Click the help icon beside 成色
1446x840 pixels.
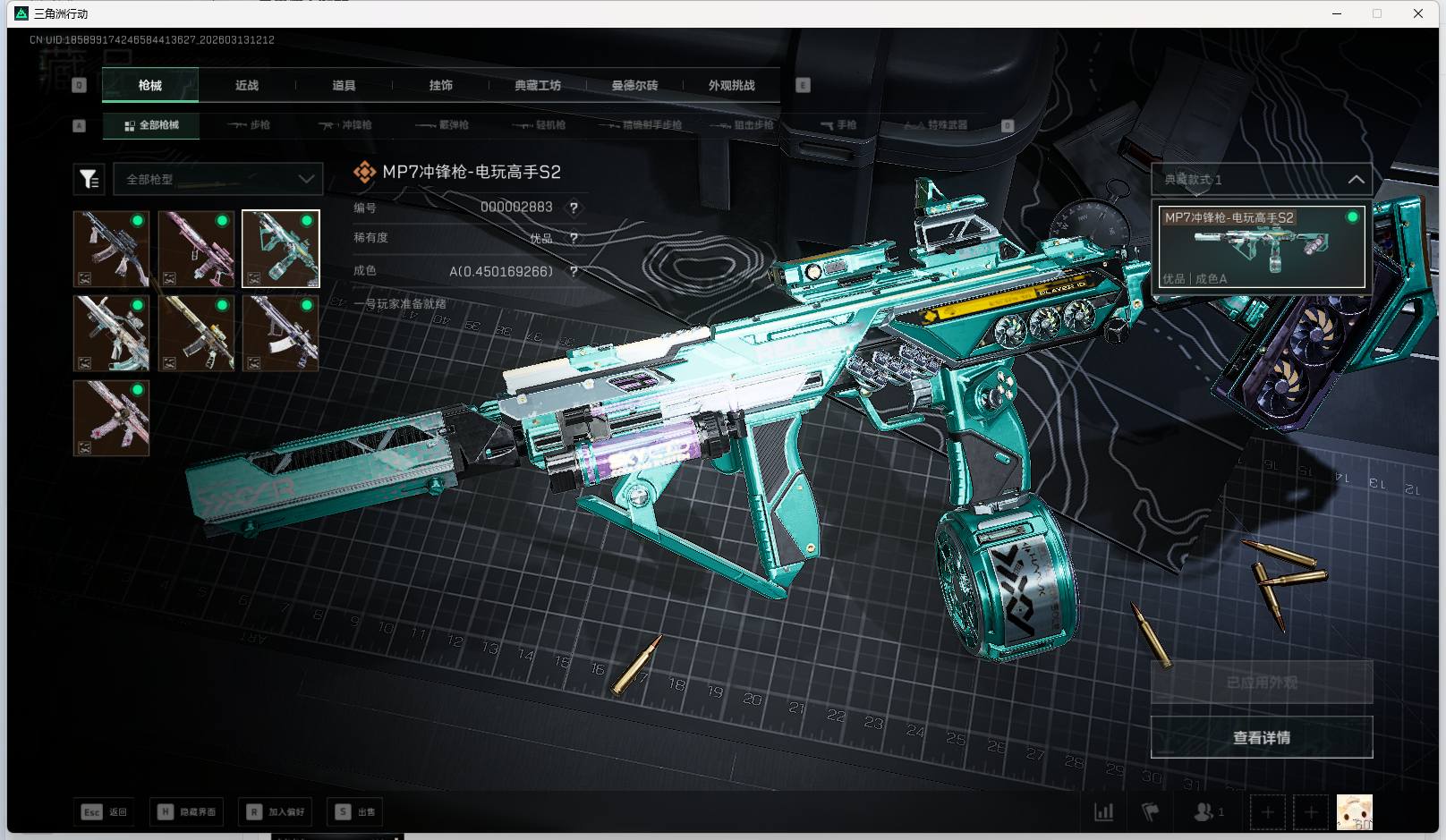coord(574,271)
